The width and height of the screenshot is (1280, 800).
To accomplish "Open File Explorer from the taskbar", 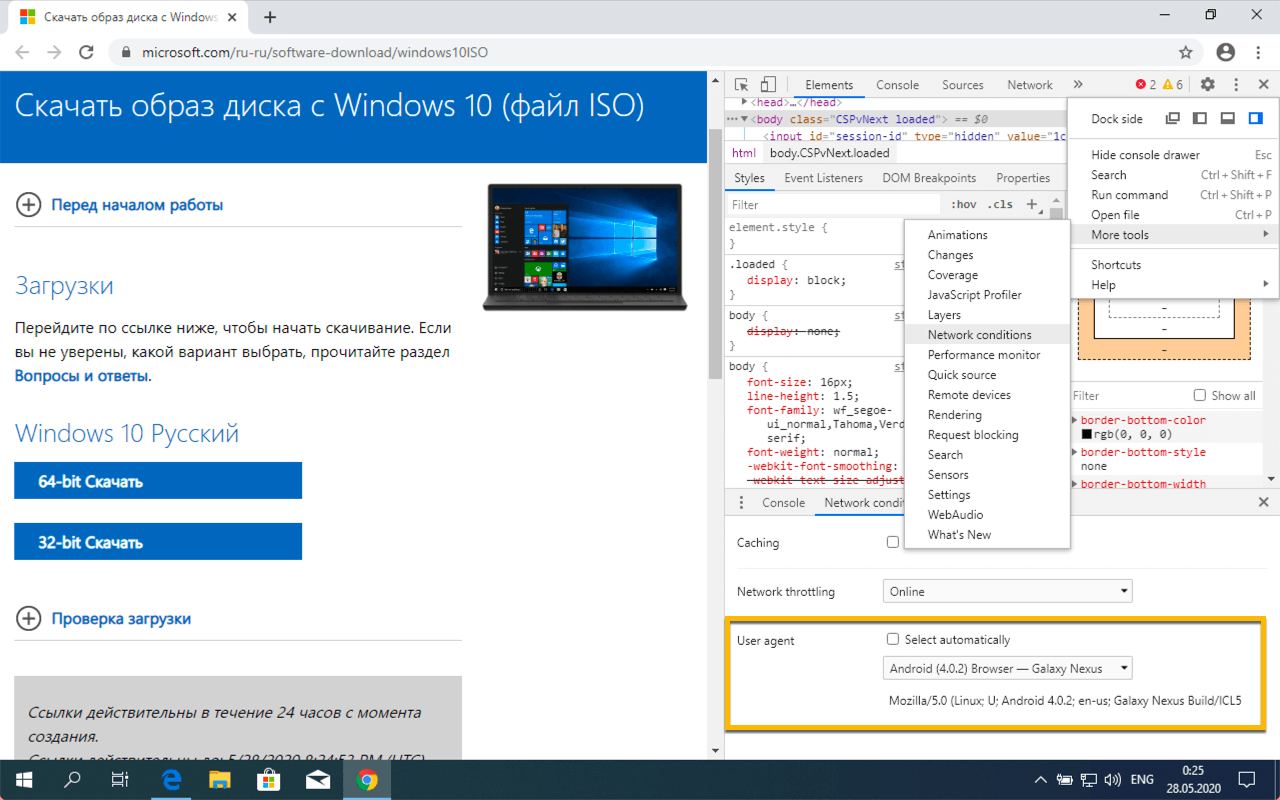I will pos(220,780).
